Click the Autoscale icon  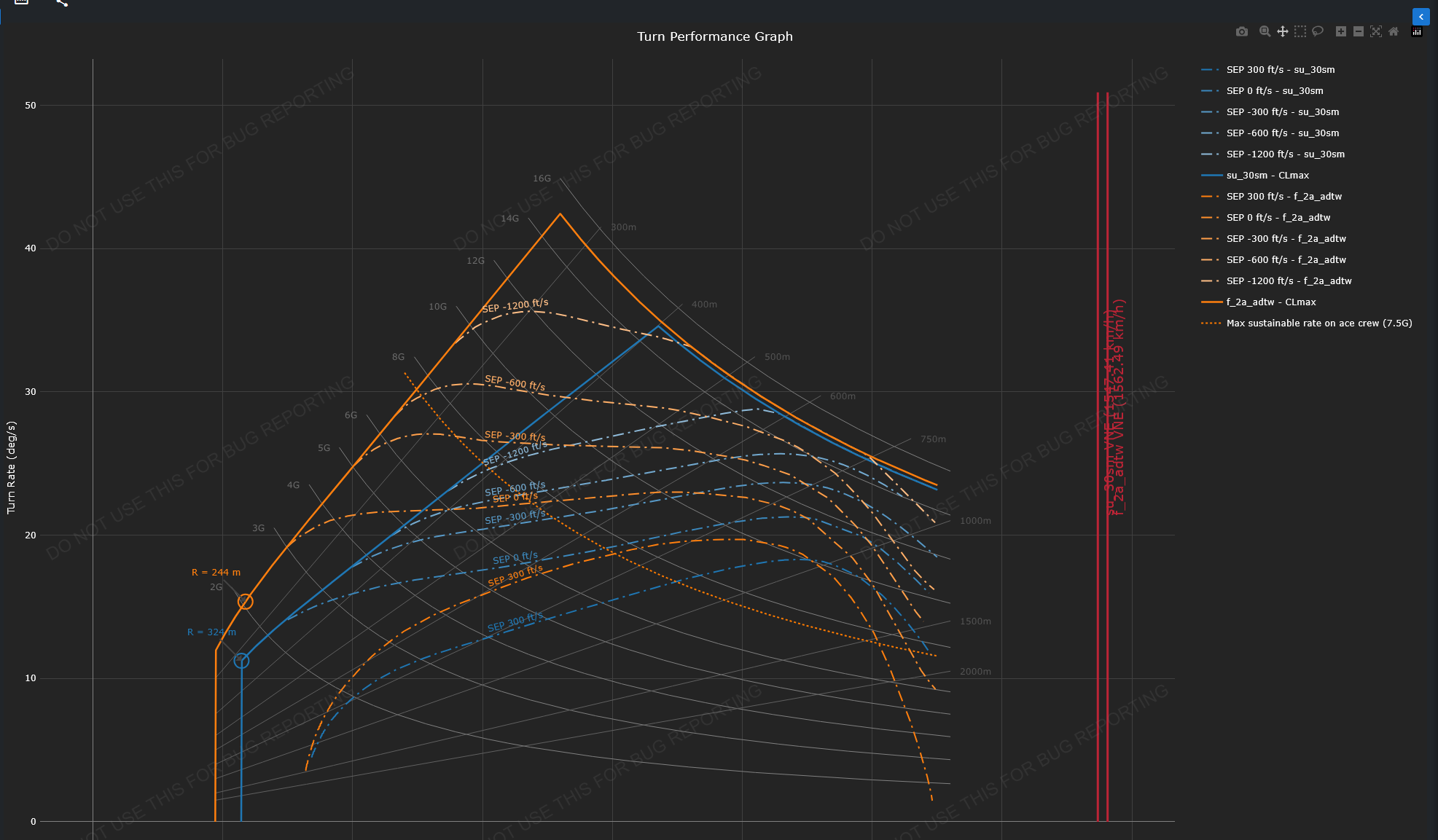coord(1376,31)
